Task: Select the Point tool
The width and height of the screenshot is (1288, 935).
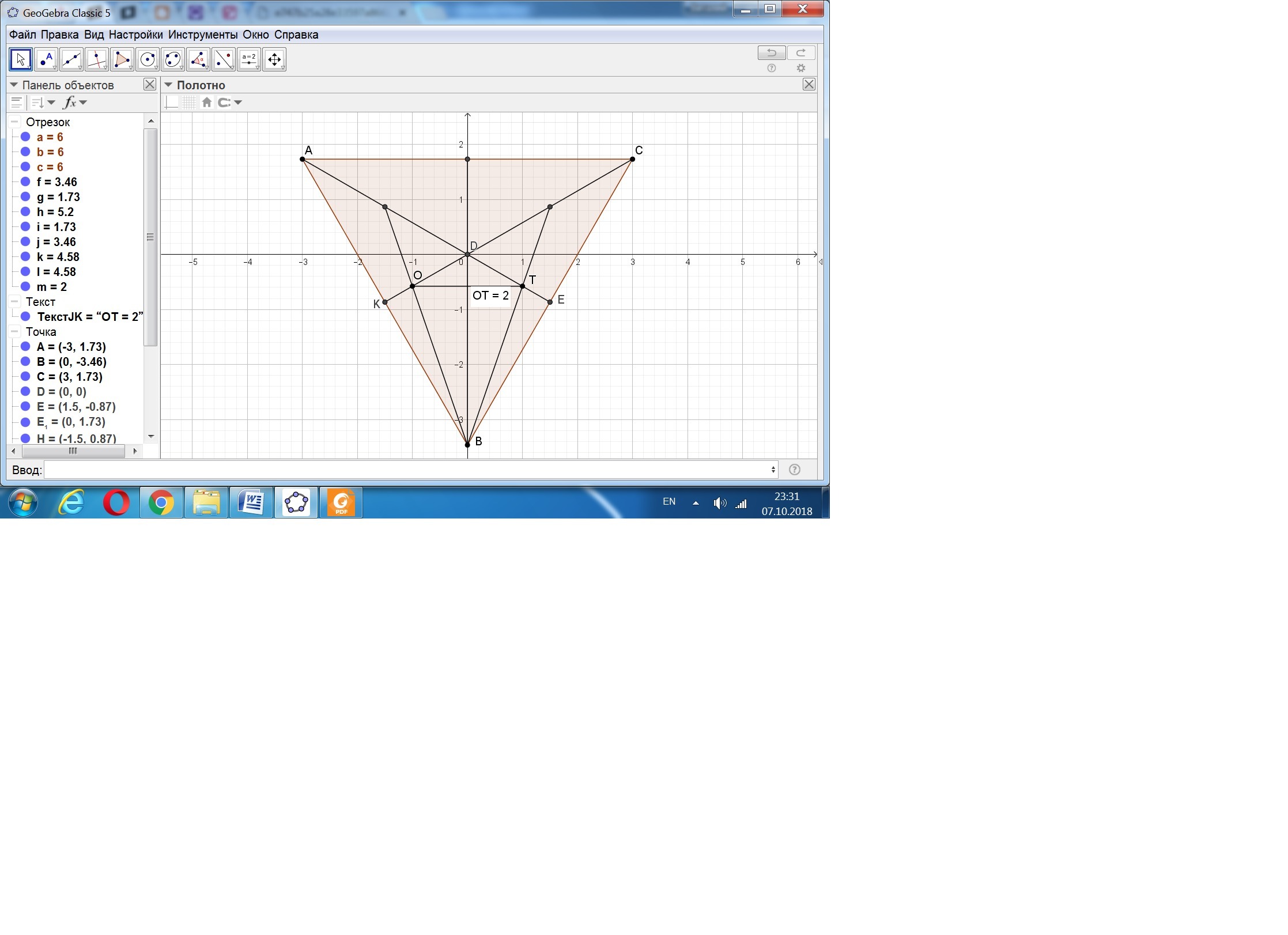Action: point(46,59)
